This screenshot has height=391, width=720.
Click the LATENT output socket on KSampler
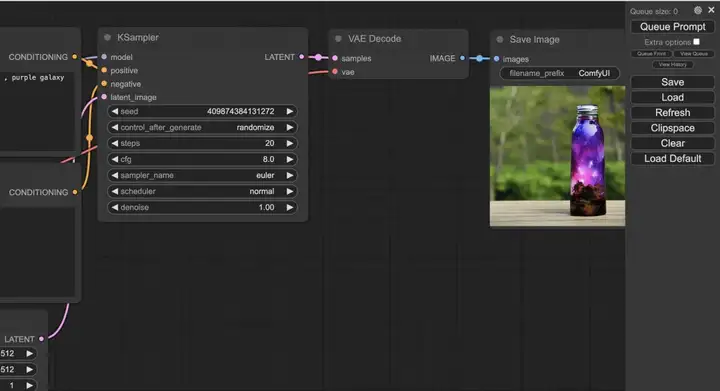tap(301, 57)
